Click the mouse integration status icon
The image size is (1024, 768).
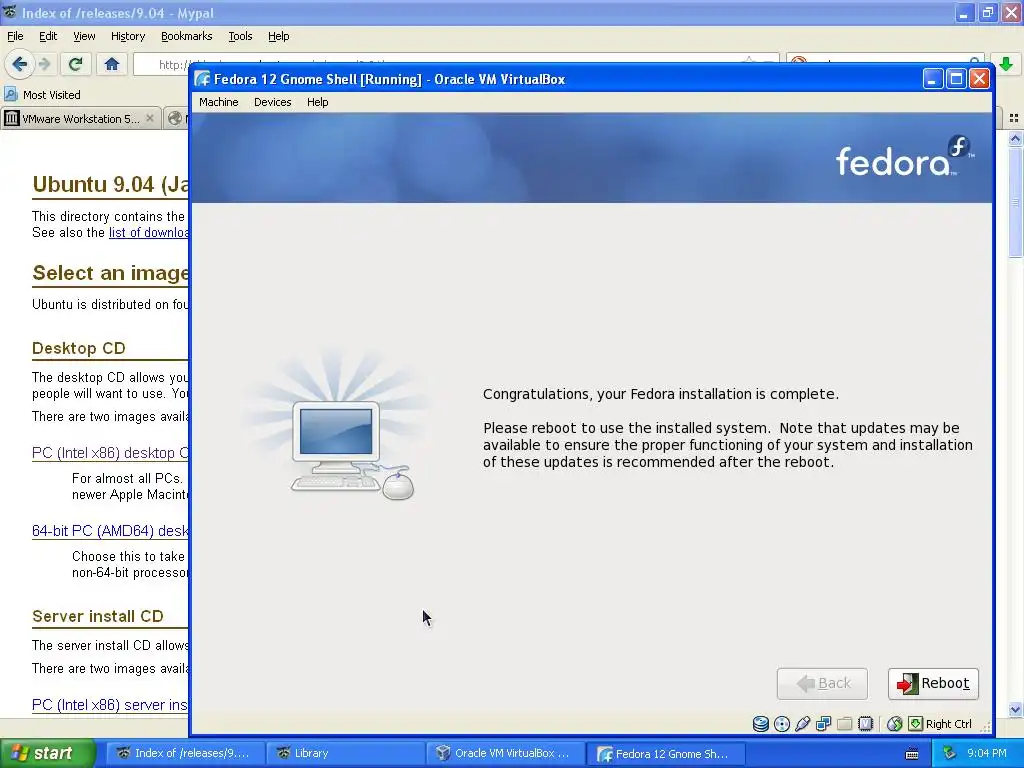tap(895, 724)
